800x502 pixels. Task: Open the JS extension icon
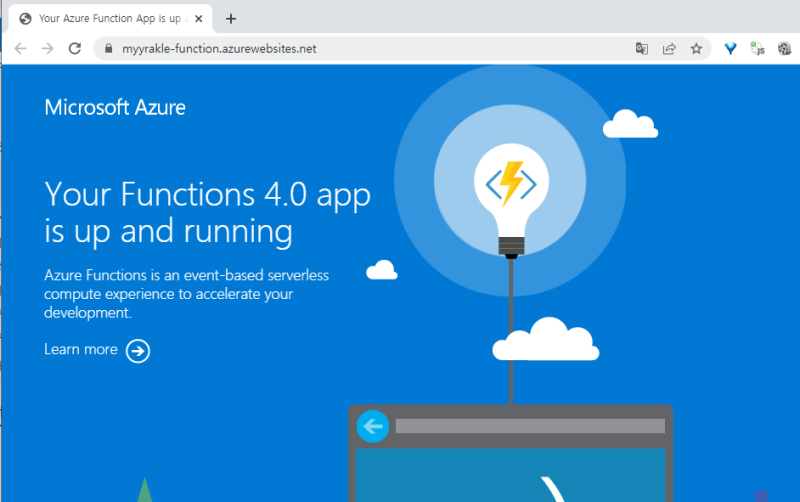pyautogui.click(x=758, y=48)
